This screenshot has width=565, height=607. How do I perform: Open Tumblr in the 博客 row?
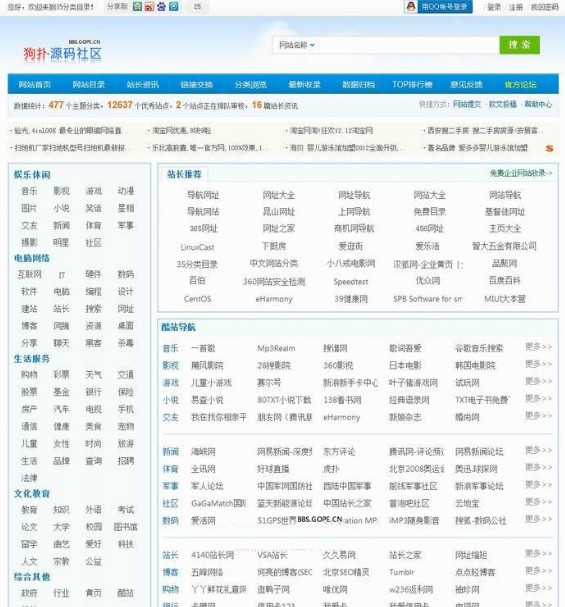(402, 572)
